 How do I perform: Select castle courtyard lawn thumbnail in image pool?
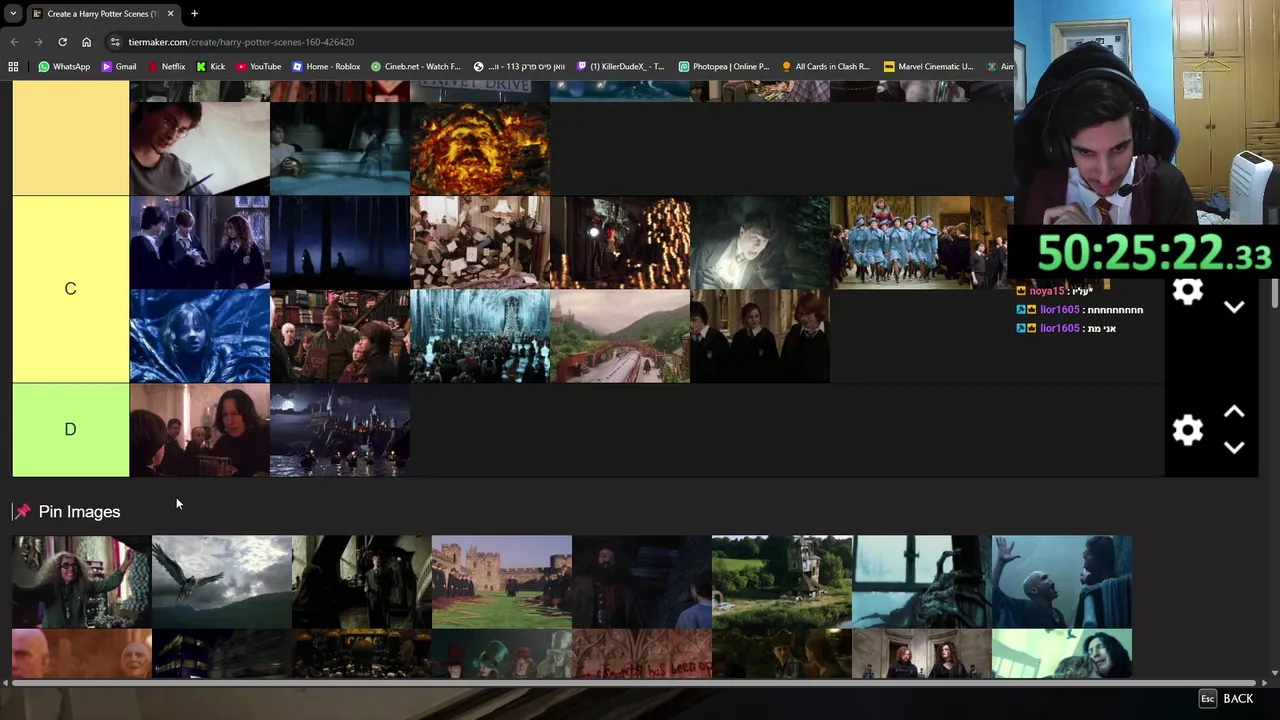pyautogui.click(x=502, y=582)
